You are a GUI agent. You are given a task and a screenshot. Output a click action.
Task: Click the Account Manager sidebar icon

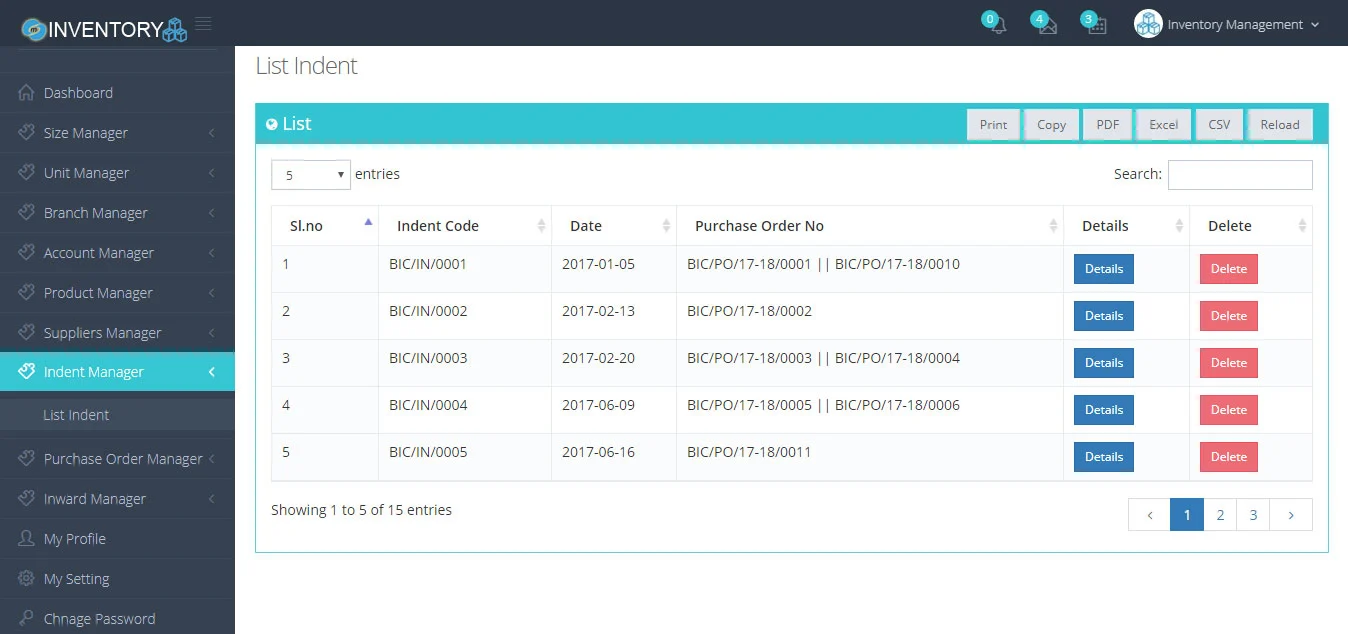27,252
